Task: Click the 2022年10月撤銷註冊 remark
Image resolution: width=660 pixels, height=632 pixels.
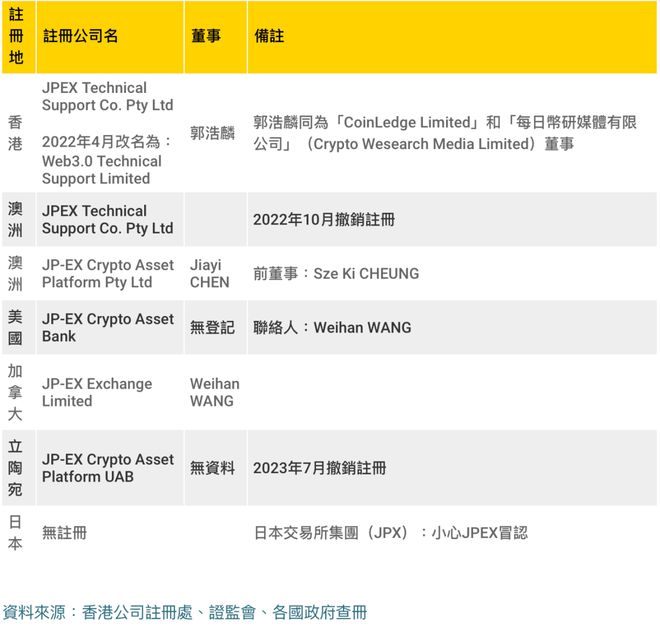Action: pos(324,219)
